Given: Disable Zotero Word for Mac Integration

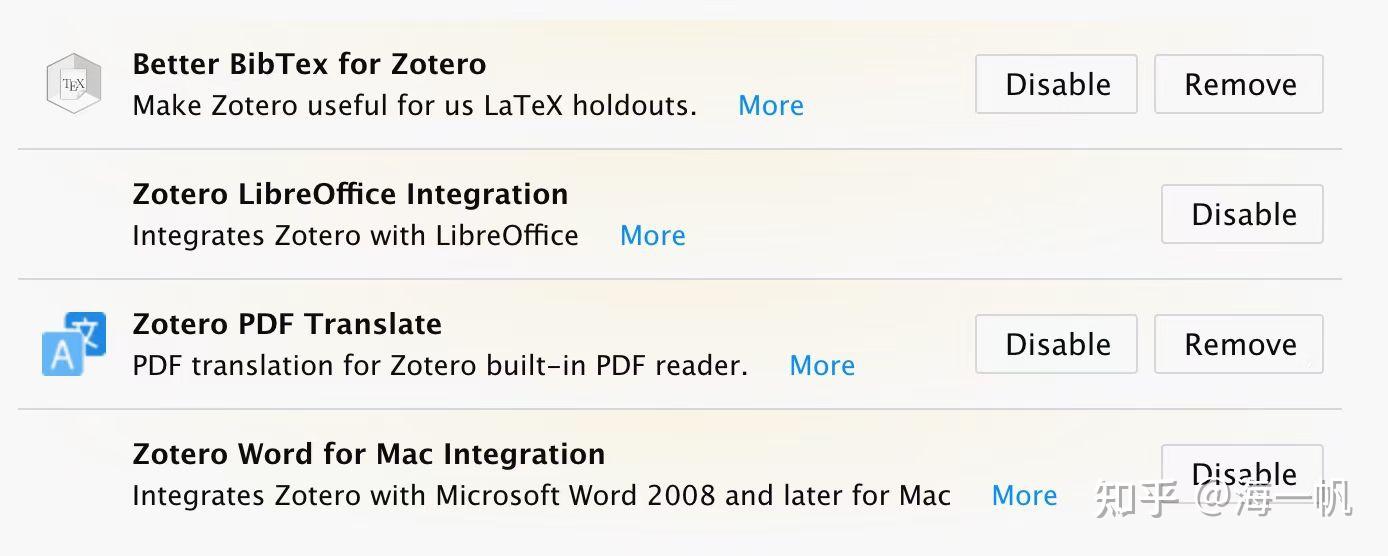Looking at the screenshot, I should click(1242, 470).
